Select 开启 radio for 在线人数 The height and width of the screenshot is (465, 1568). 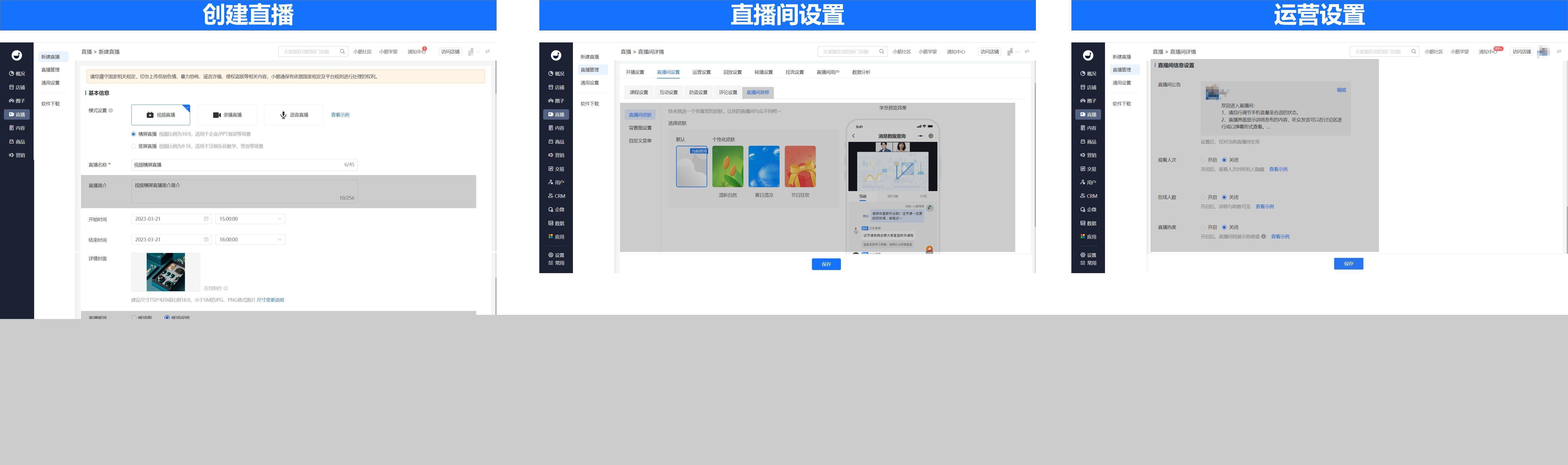[x=1203, y=198]
